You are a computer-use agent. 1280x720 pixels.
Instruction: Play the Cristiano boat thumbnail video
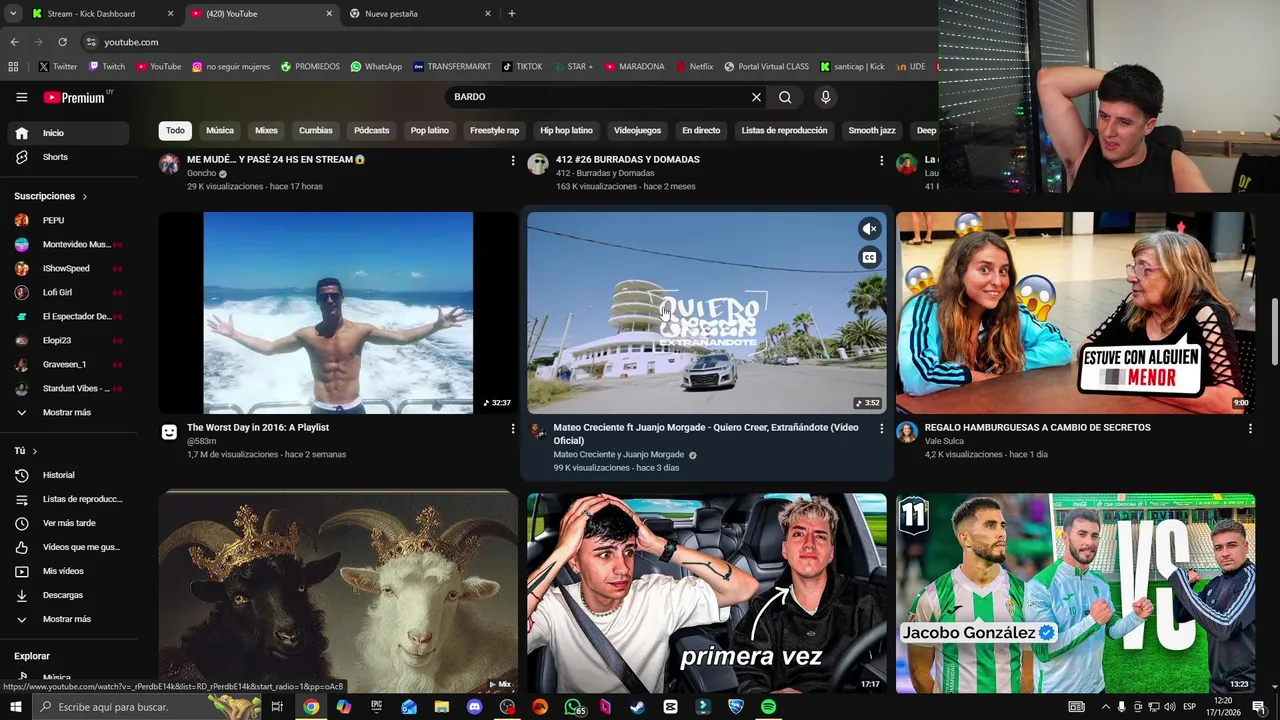click(x=338, y=313)
